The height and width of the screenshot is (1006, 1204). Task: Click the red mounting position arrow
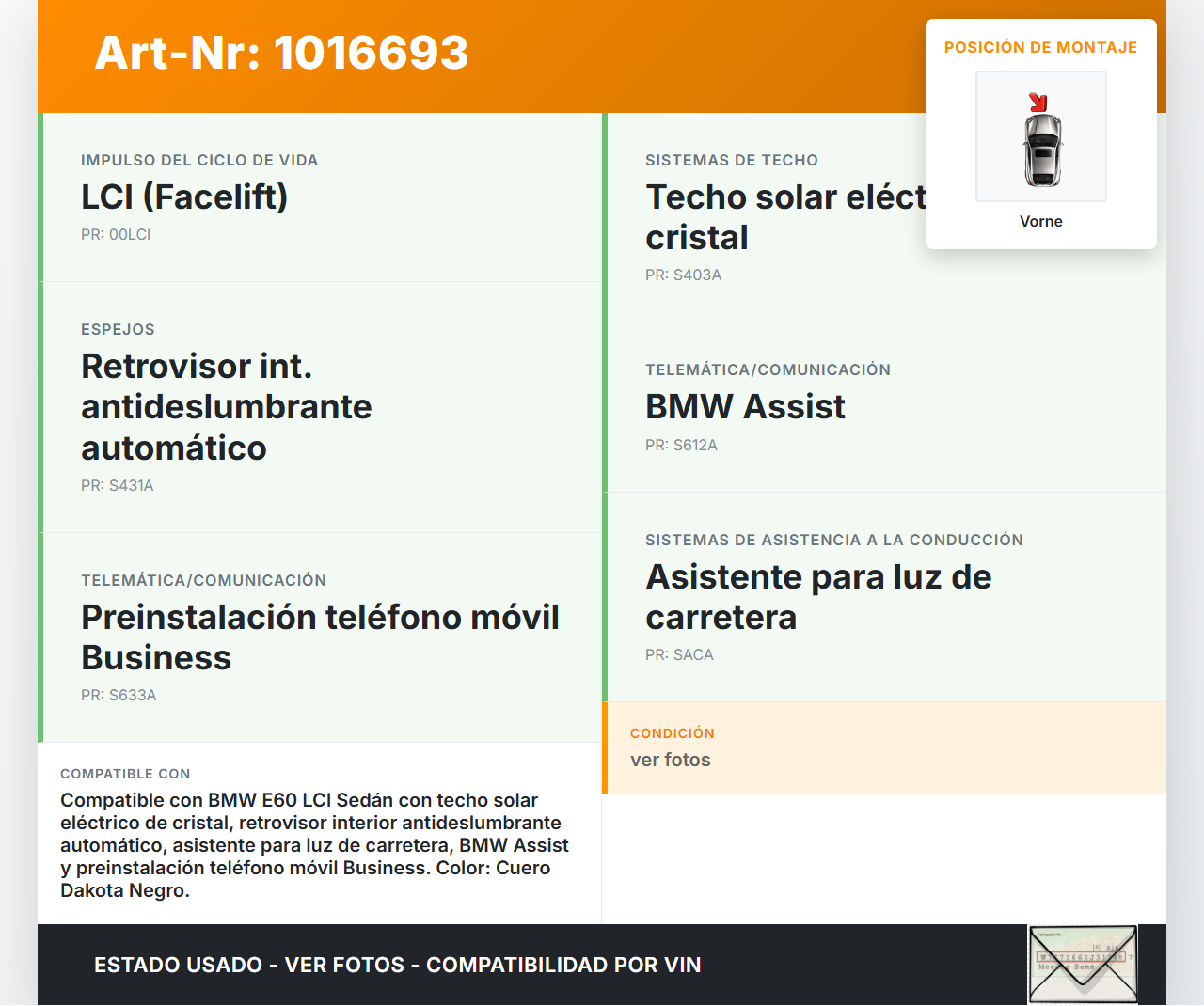[1038, 102]
